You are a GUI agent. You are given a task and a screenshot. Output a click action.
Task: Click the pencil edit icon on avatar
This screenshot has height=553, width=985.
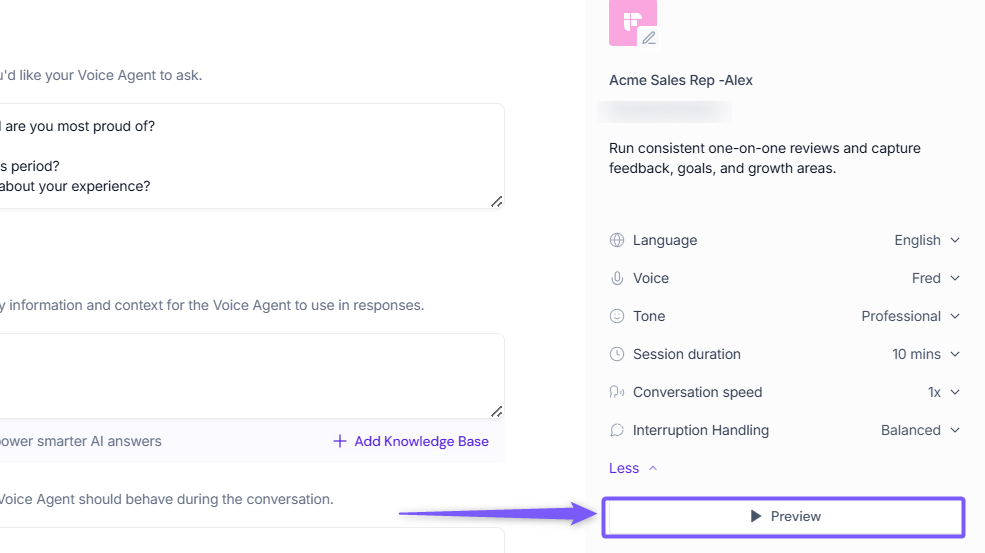[x=649, y=38]
